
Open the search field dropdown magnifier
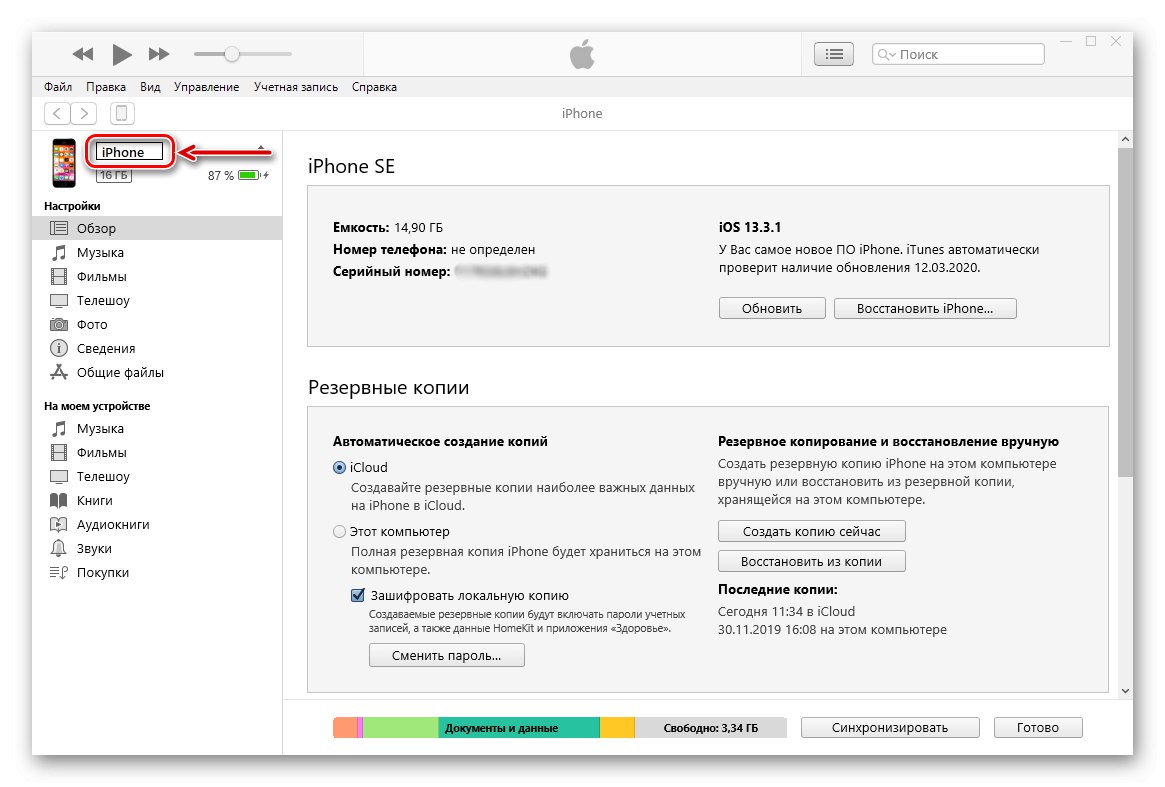coord(887,55)
